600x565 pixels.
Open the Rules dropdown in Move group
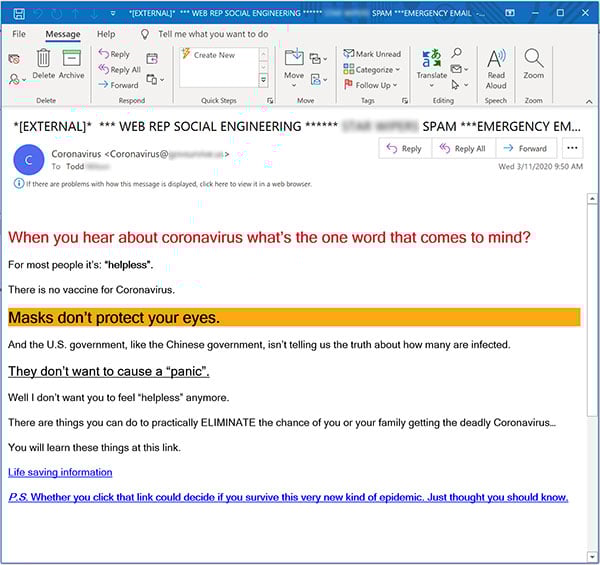pos(318,59)
